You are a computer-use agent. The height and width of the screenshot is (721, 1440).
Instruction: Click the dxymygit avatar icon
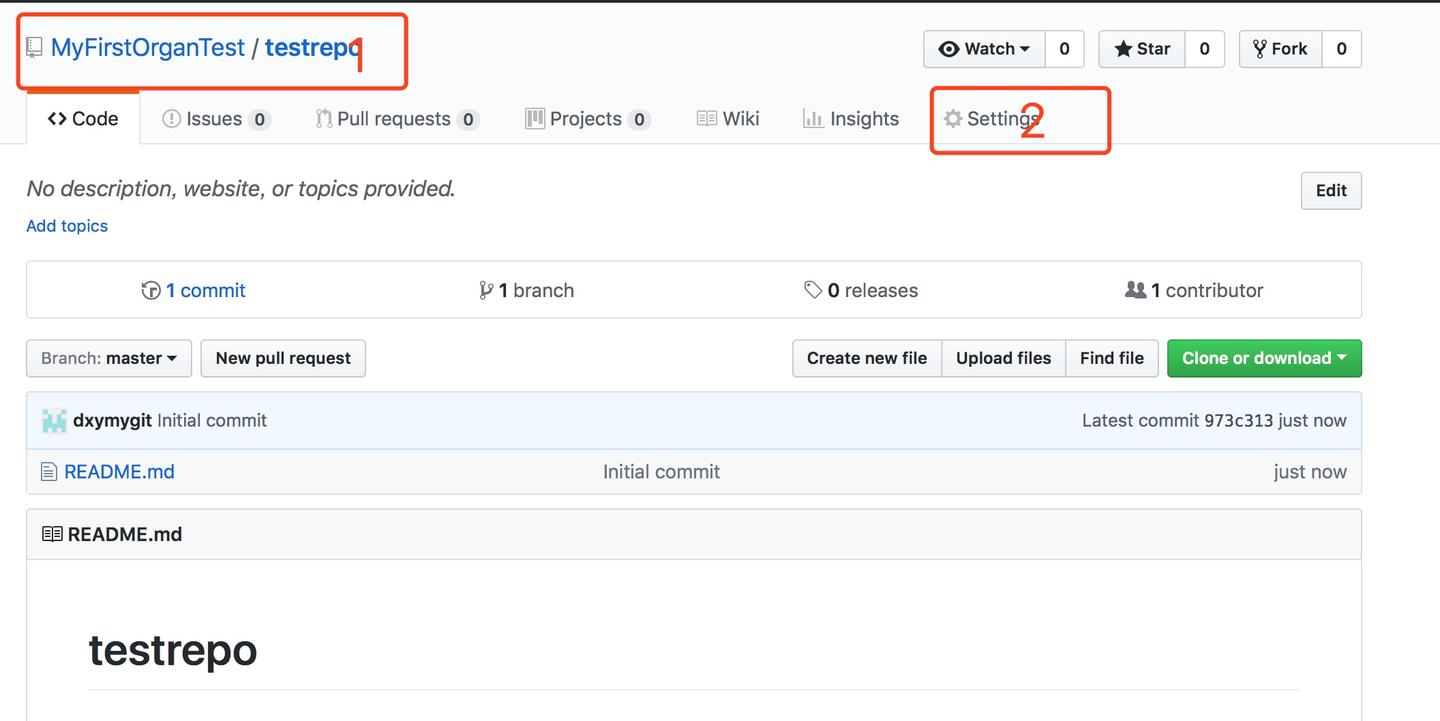(x=54, y=421)
